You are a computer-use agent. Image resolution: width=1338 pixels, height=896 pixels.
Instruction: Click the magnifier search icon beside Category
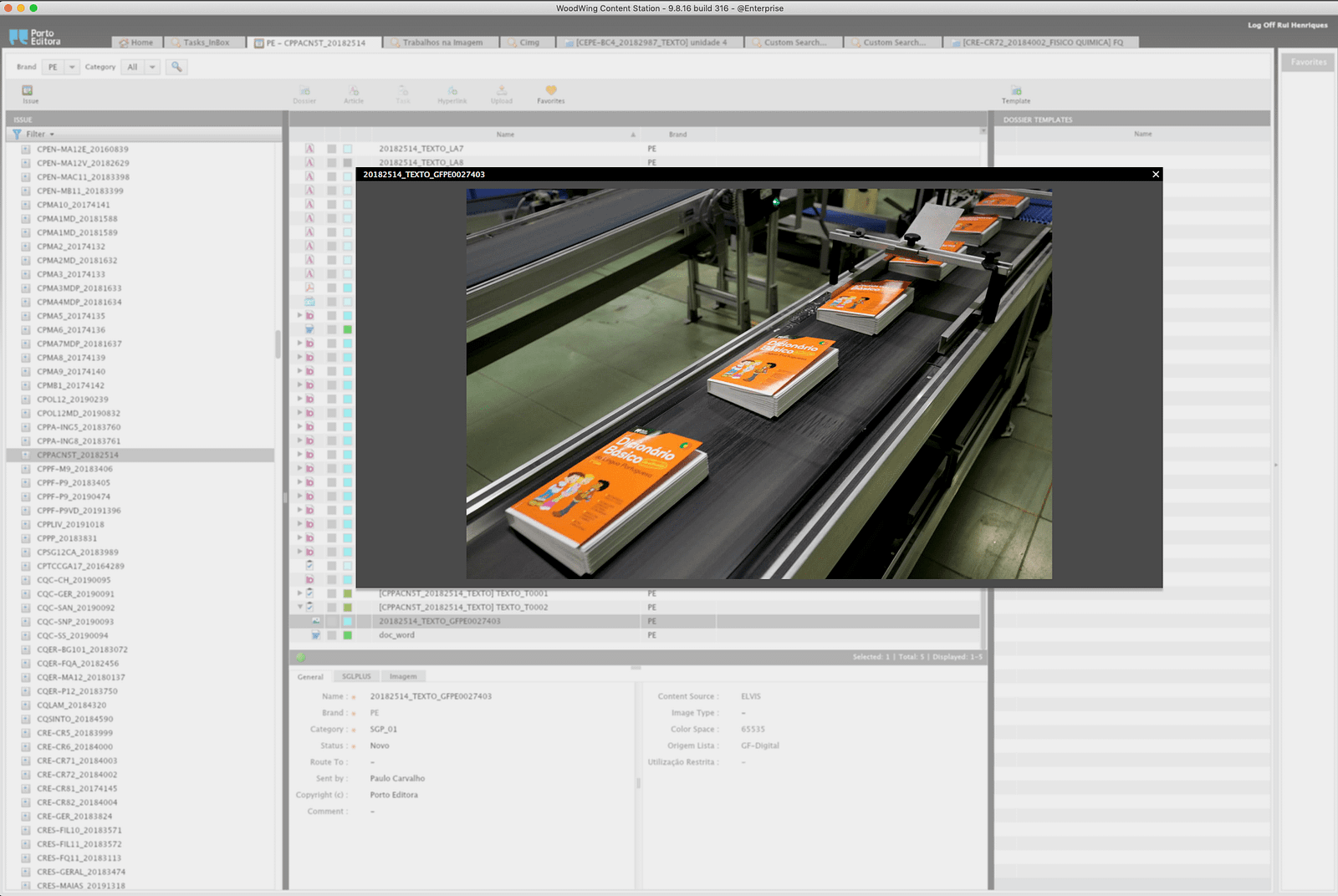176,67
